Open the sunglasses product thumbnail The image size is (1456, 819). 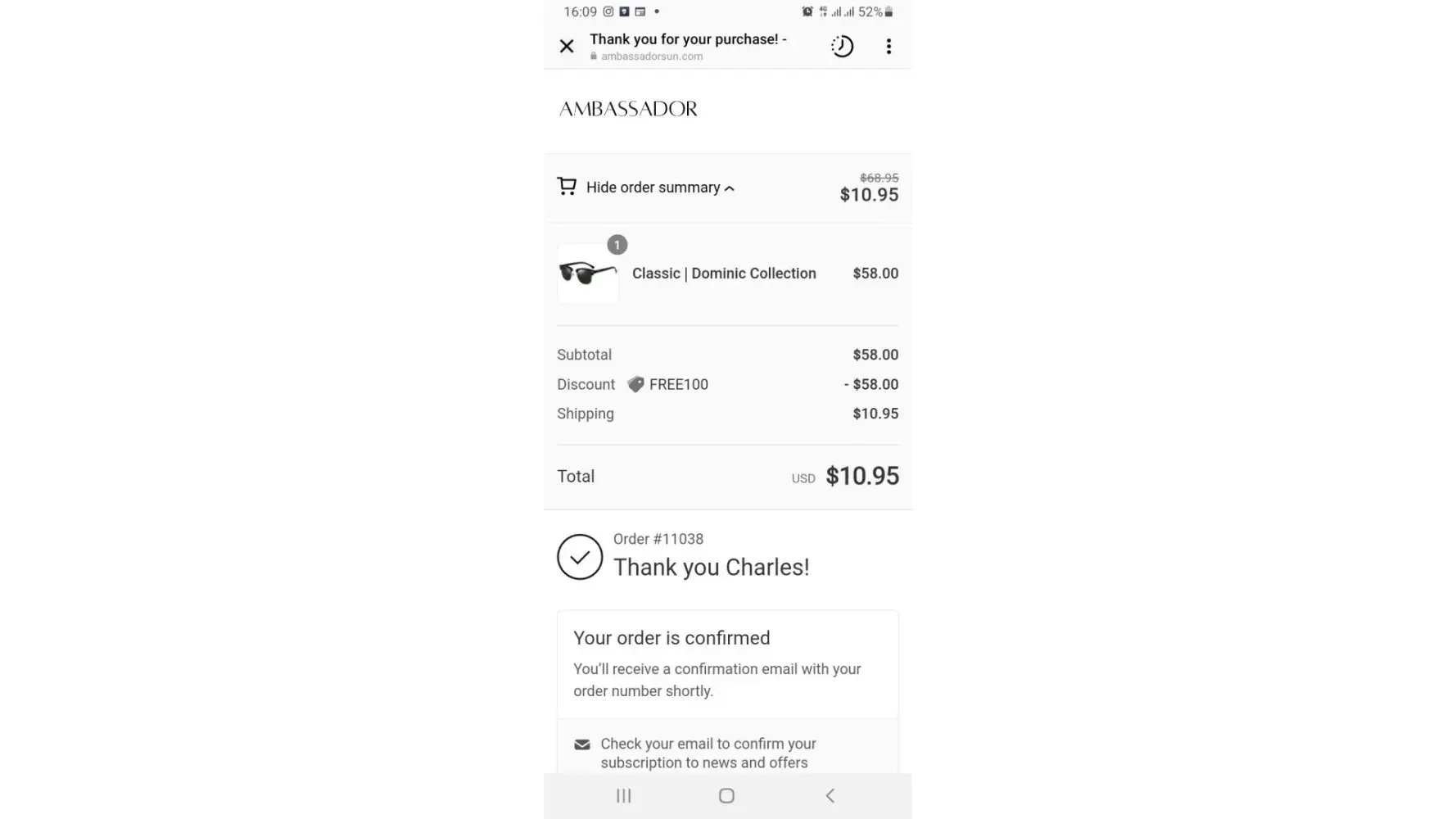click(588, 274)
